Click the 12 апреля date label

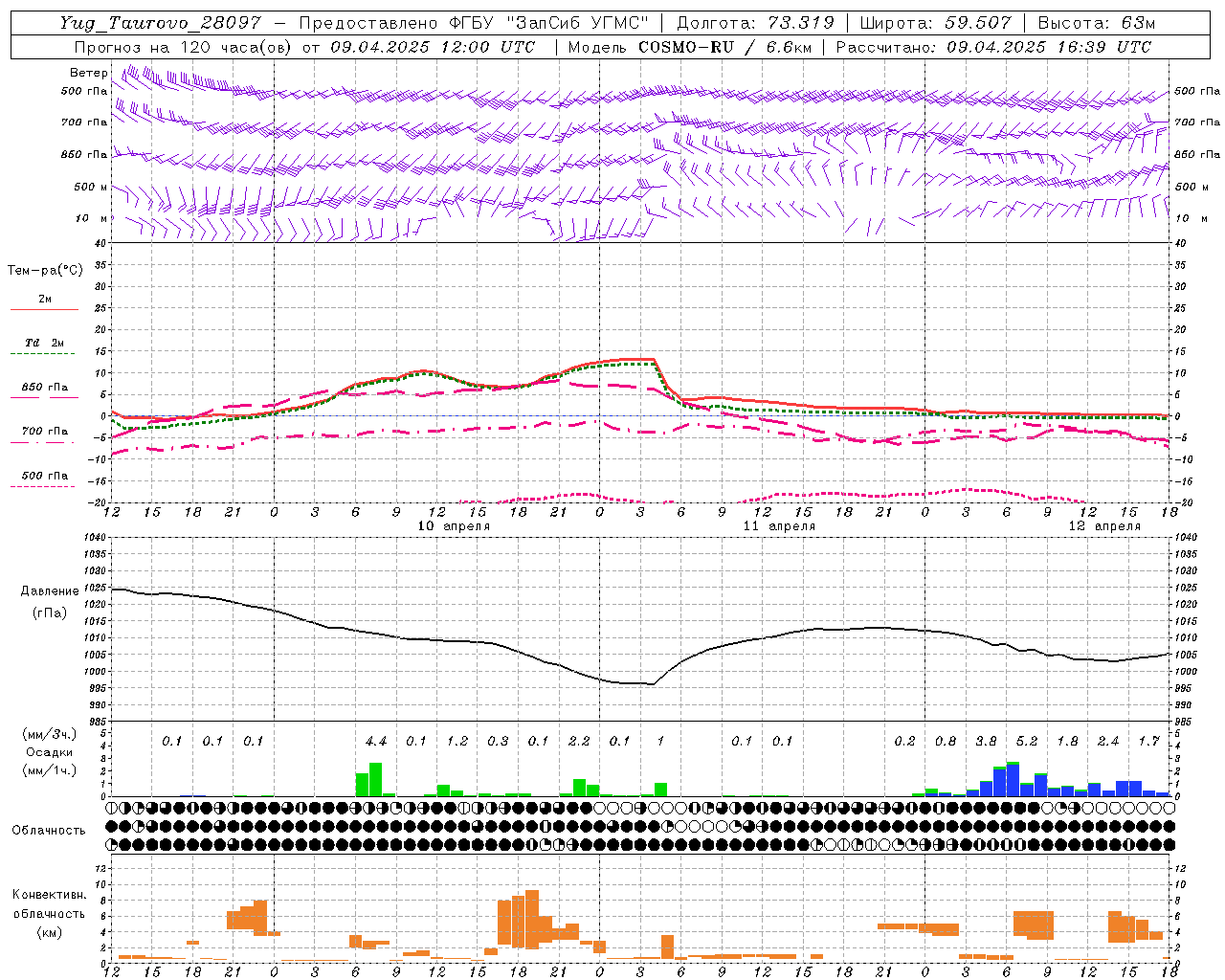tap(1104, 526)
